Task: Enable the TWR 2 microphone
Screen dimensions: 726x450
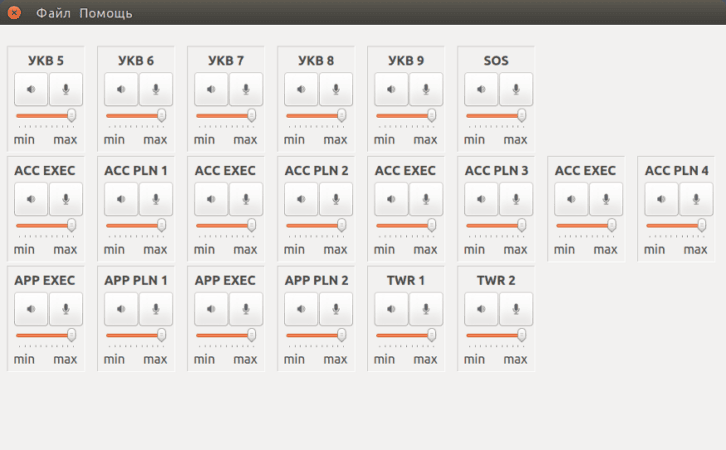Action: [516, 309]
